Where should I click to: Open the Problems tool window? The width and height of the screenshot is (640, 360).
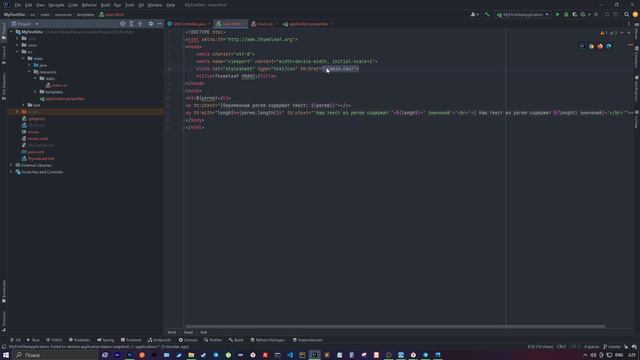(79, 340)
